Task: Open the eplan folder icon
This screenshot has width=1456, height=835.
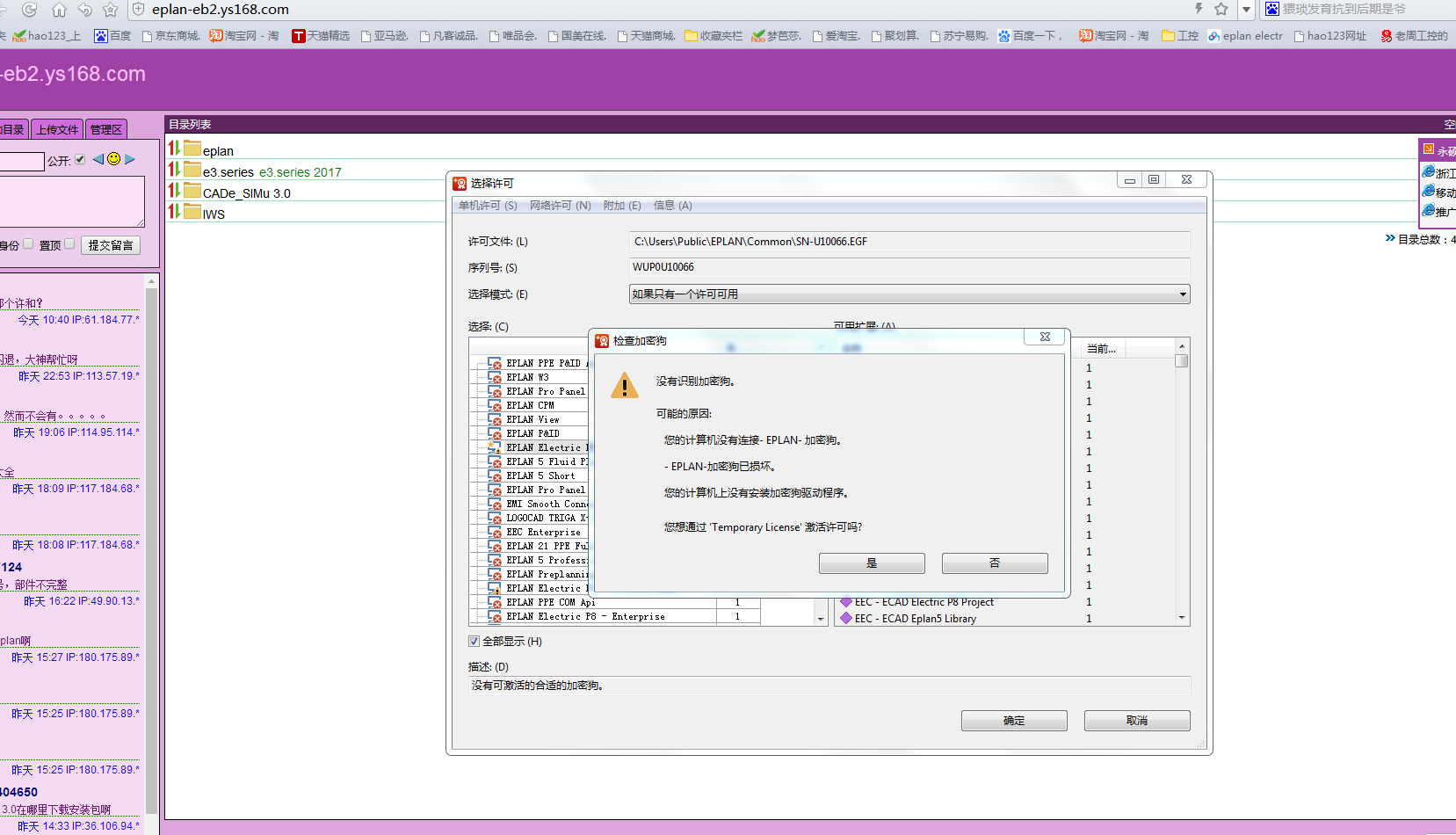Action: 192,149
